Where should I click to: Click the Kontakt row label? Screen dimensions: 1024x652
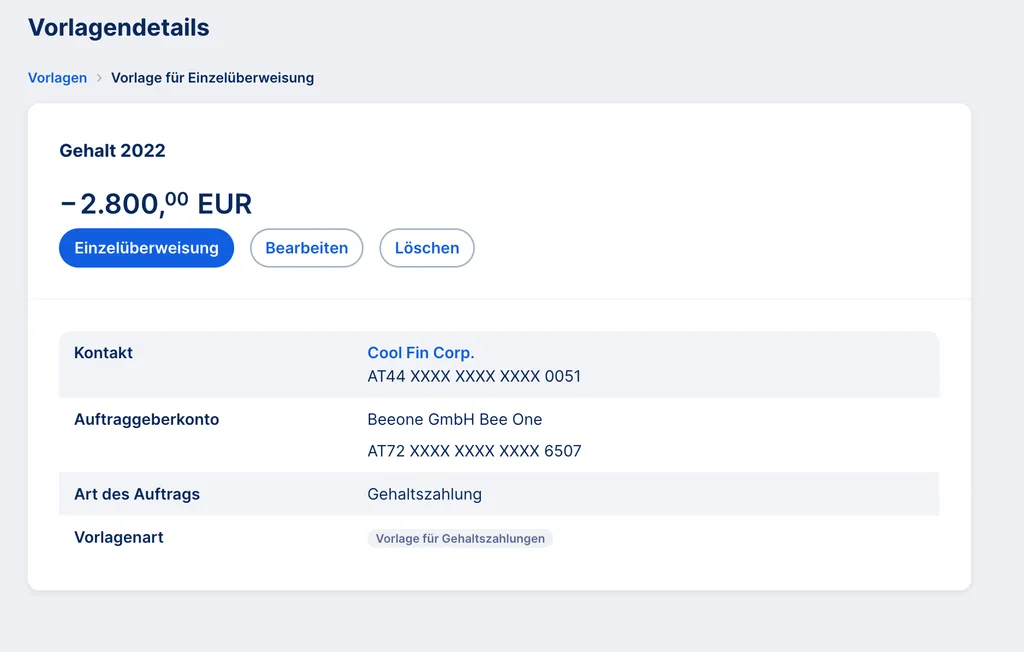click(x=103, y=353)
